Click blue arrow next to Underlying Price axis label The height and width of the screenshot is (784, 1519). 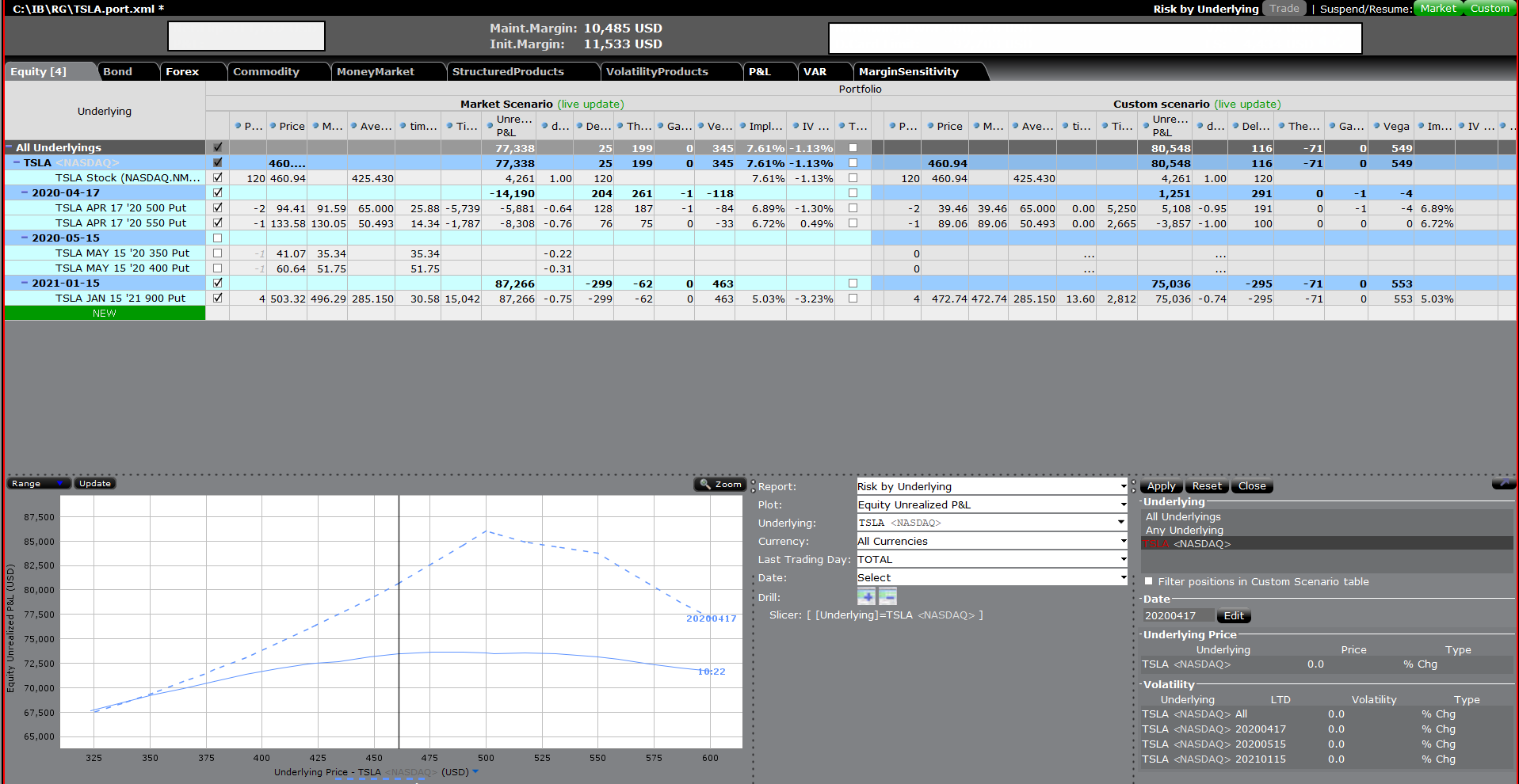click(475, 771)
